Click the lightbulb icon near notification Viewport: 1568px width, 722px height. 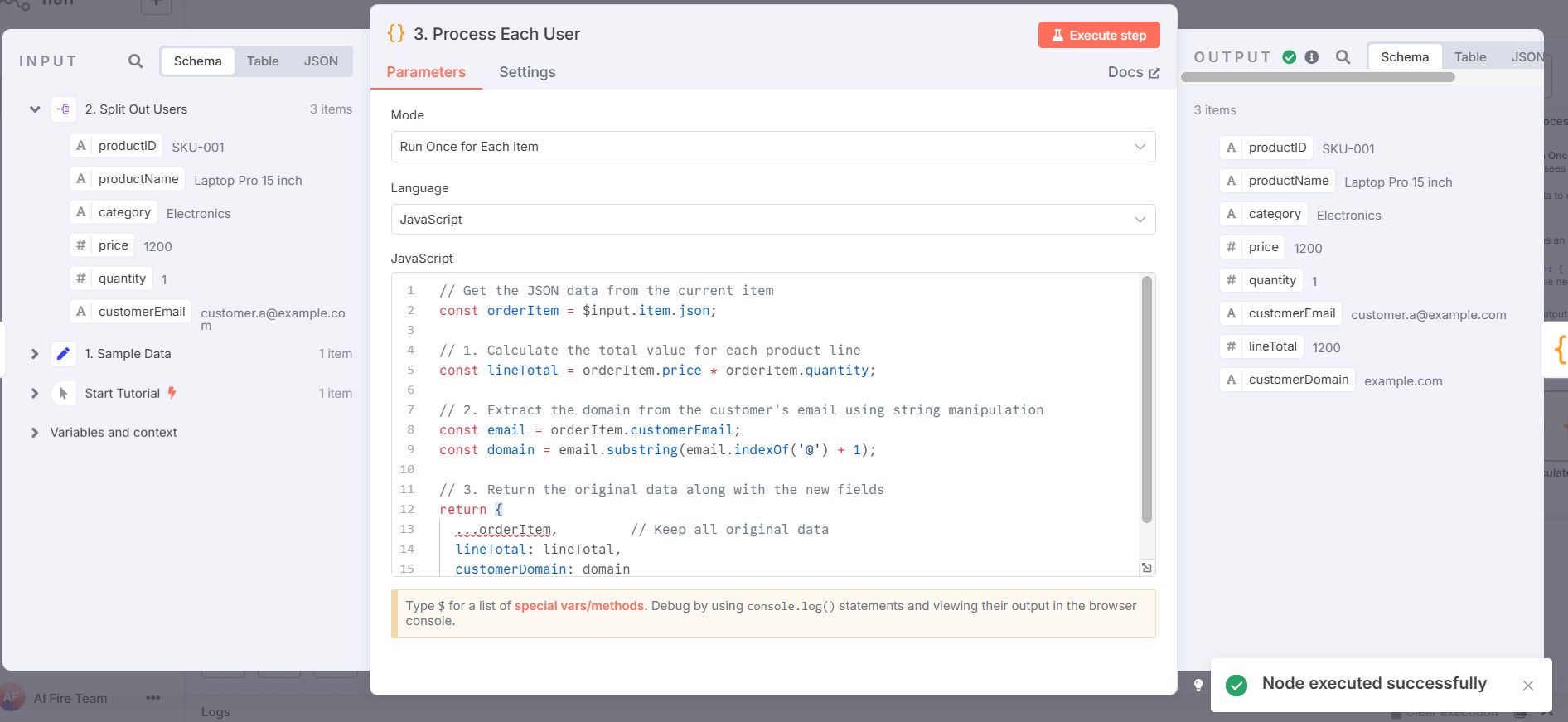pos(1198,685)
